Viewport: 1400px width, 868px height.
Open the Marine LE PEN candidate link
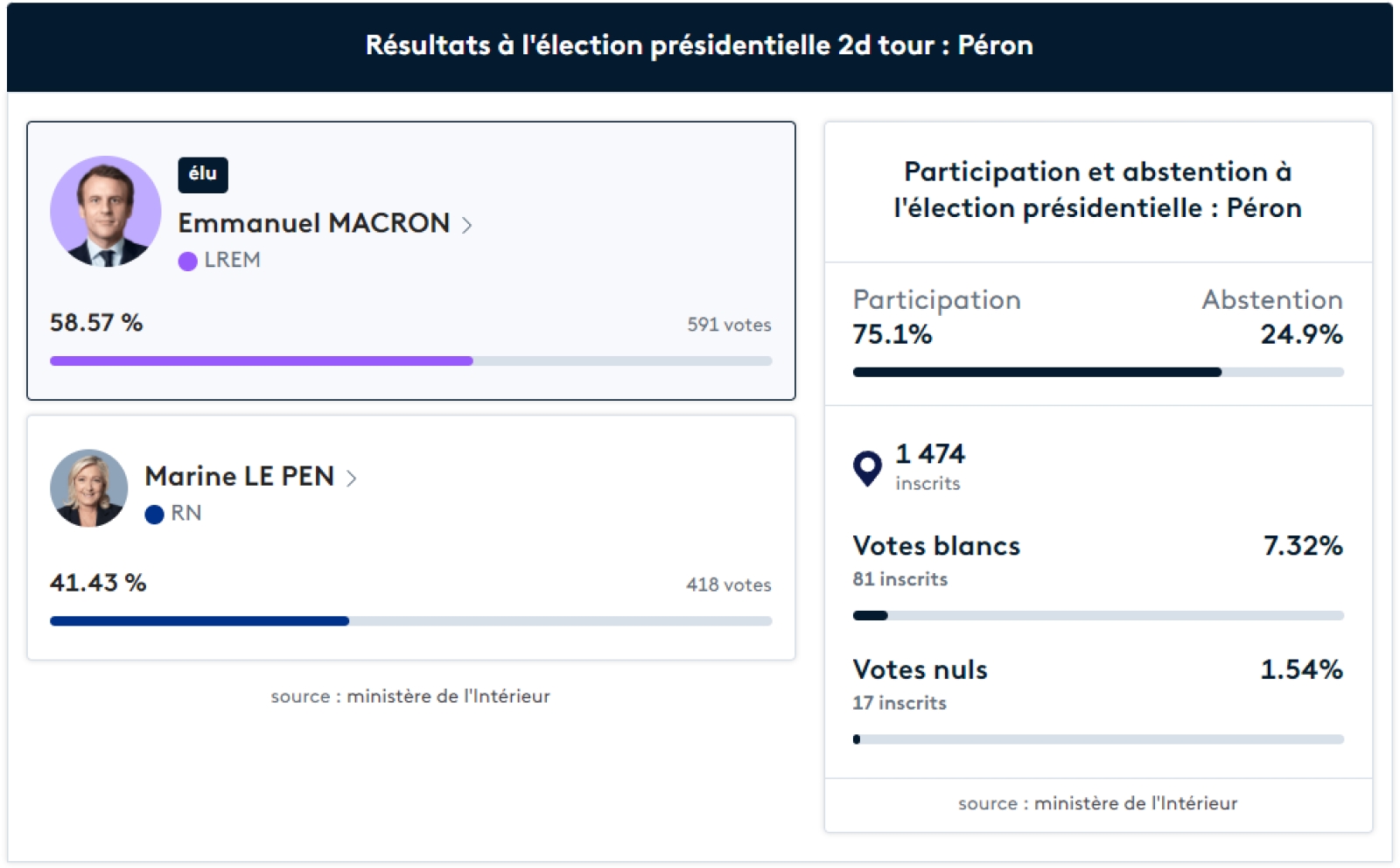pos(239,477)
